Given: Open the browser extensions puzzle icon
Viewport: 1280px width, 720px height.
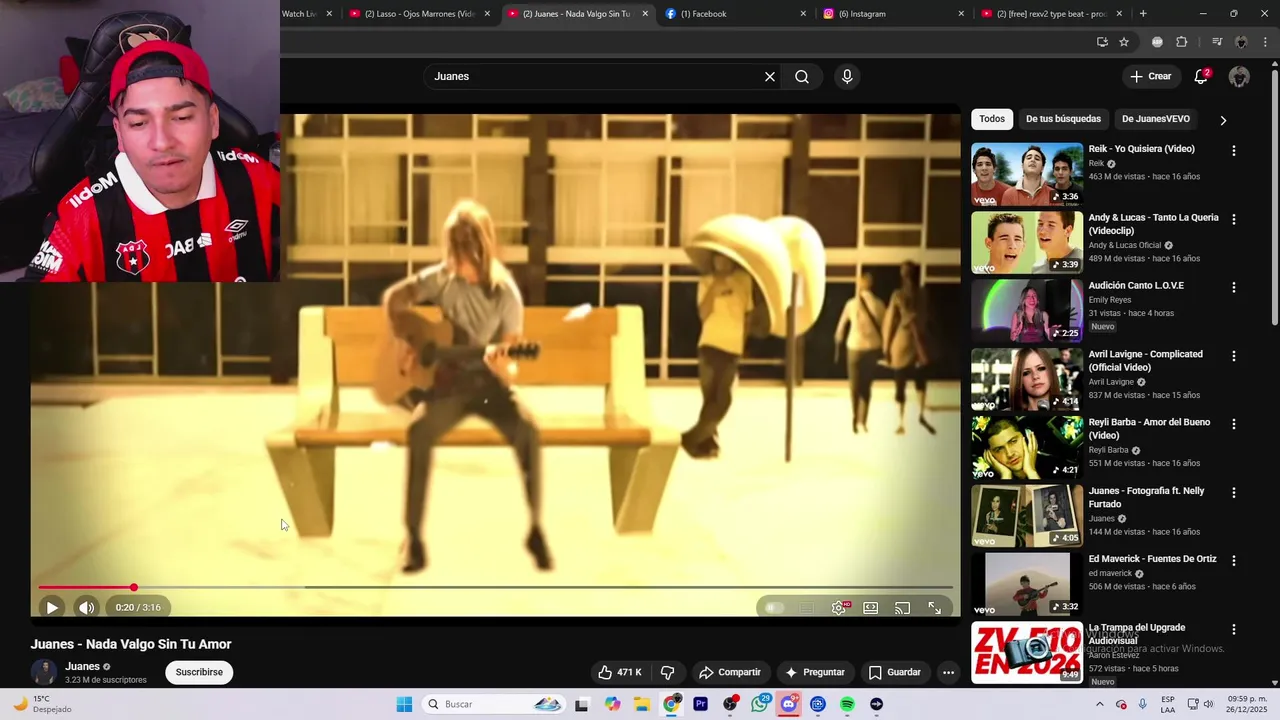Looking at the screenshot, I should [1181, 42].
